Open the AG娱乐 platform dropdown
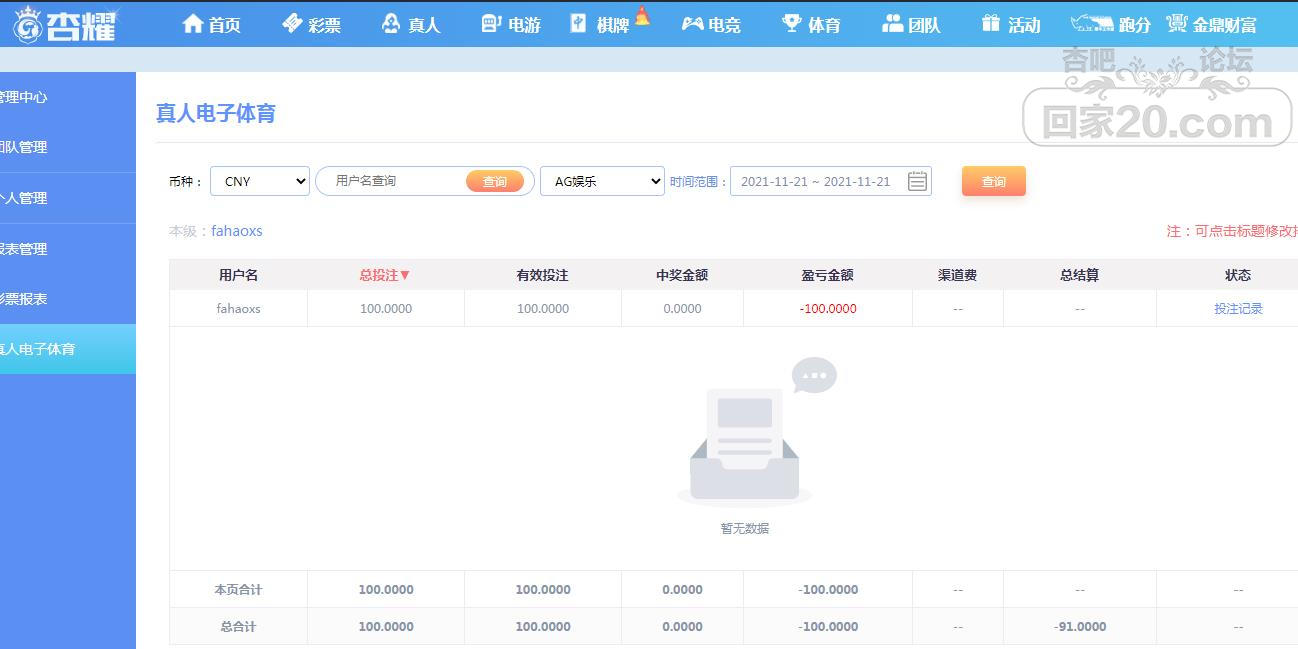The height and width of the screenshot is (649, 1298). [x=602, y=181]
